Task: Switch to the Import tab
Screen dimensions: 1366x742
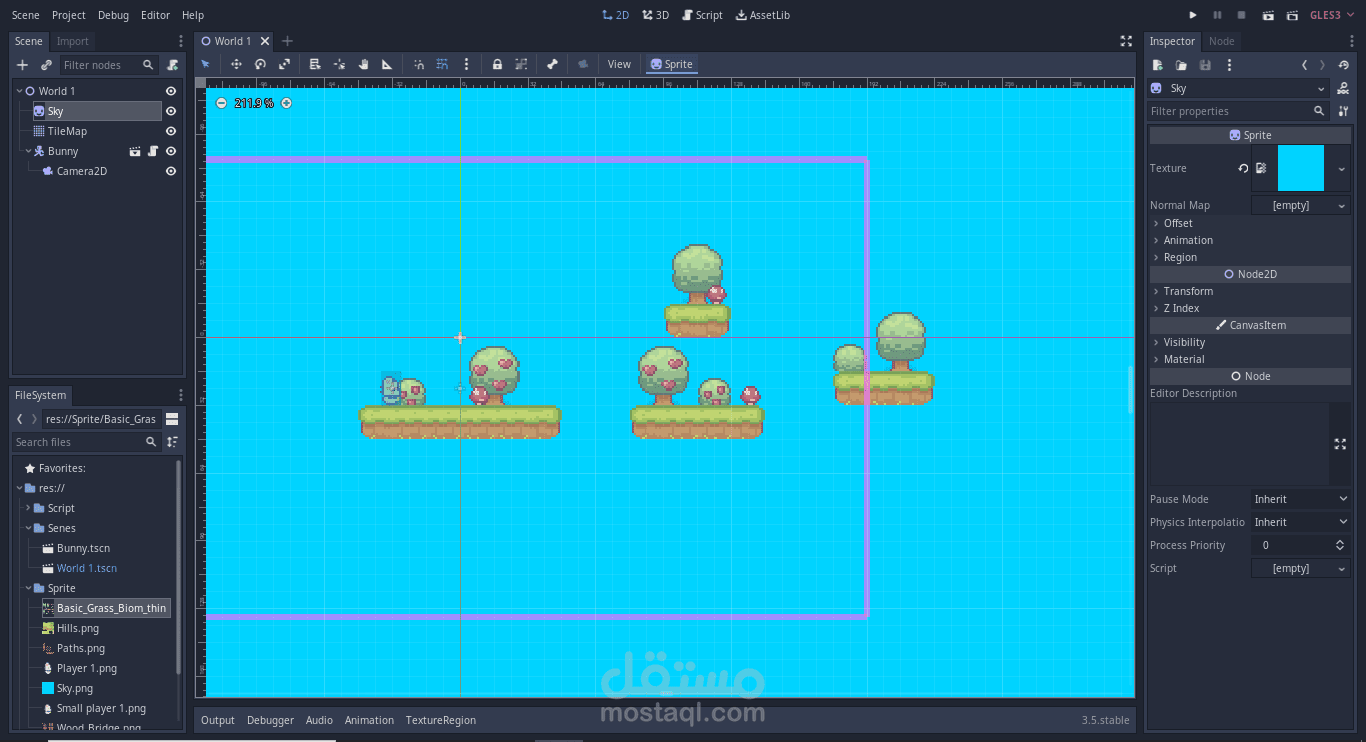Action: tap(72, 41)
